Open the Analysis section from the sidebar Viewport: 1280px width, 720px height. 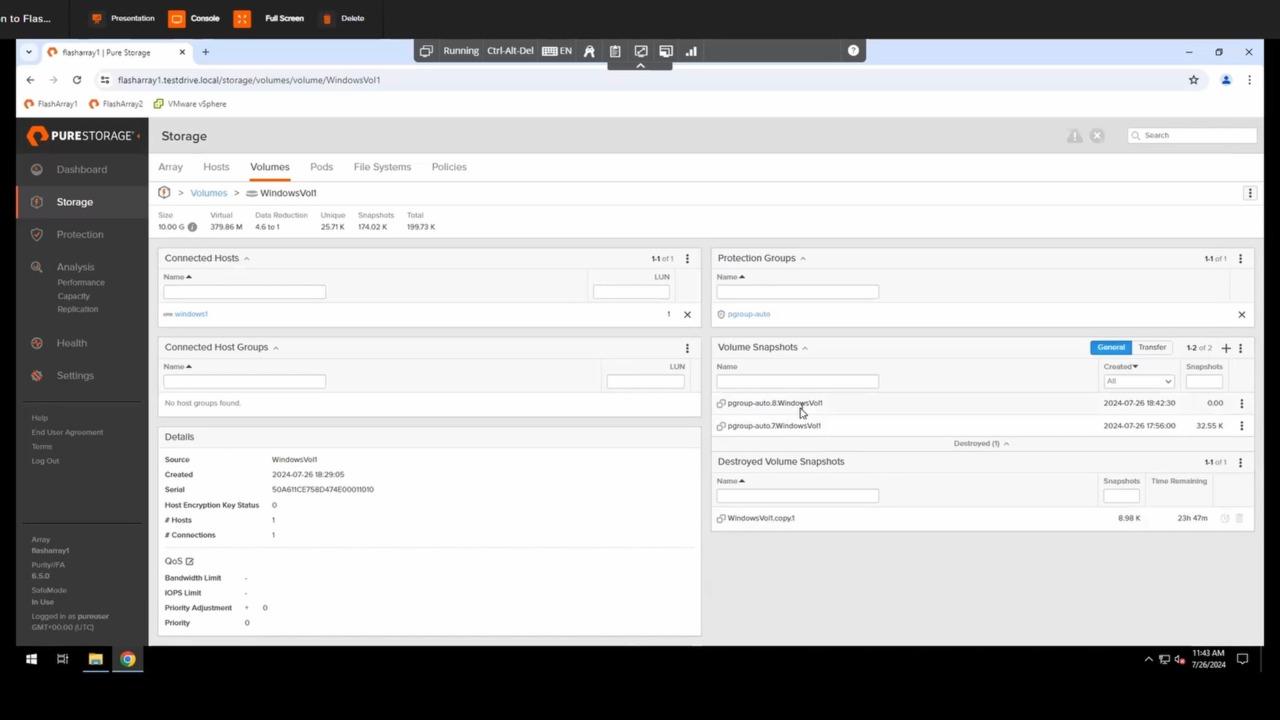75,266
